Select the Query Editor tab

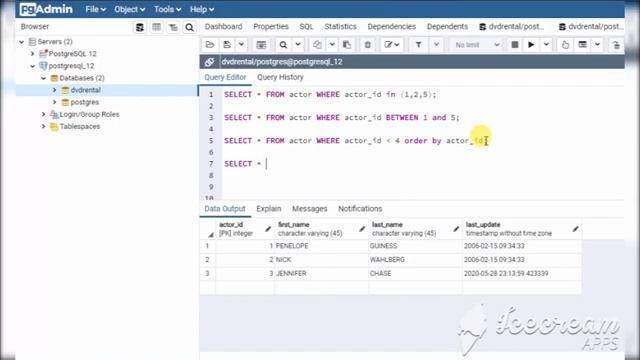[x=225, y=77]
